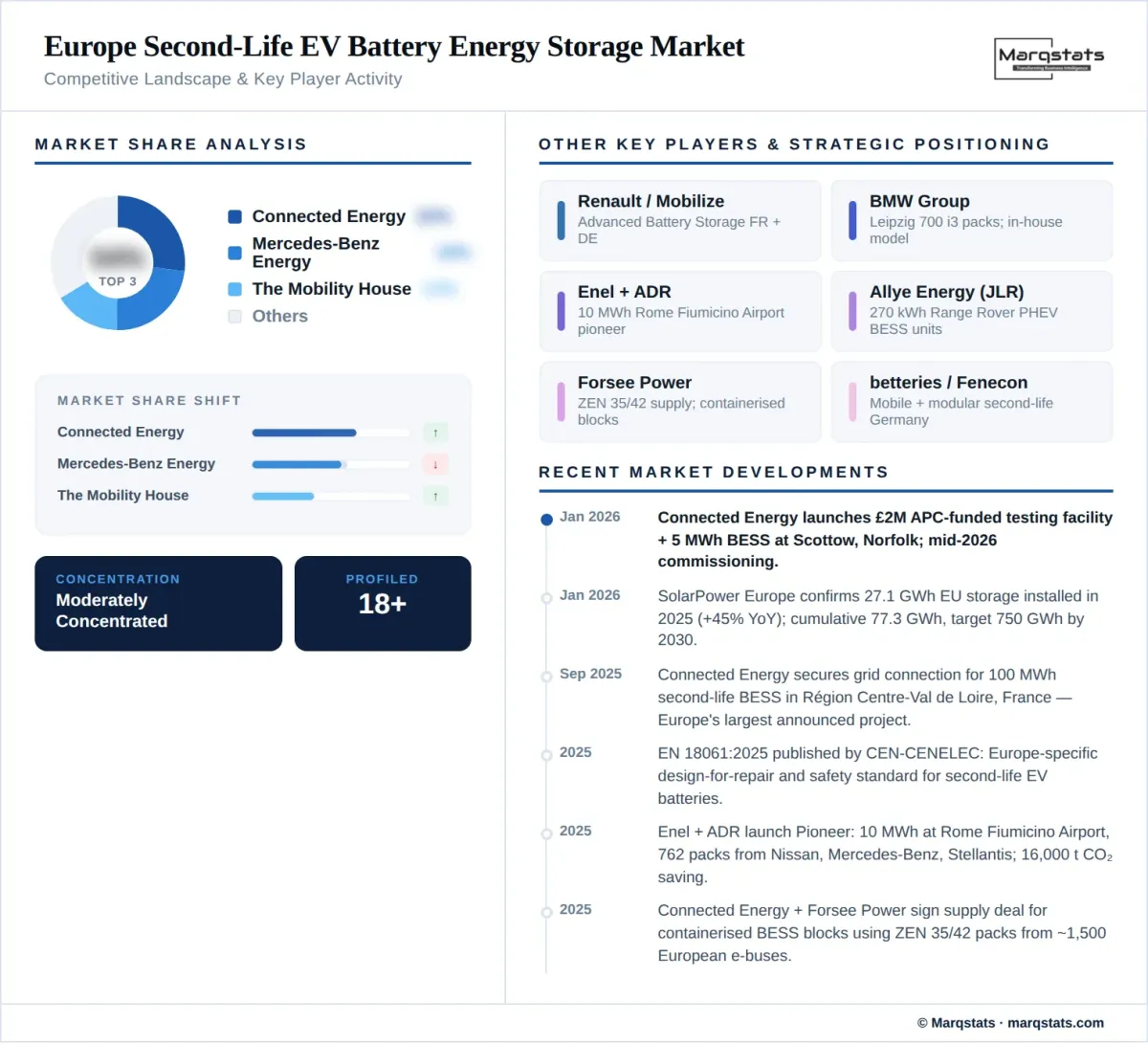Click the TOP 3 donut chart center

[118, 263]
